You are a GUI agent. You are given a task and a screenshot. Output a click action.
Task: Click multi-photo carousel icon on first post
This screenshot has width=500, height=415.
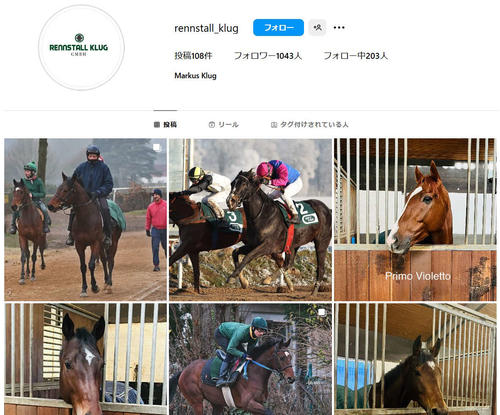coord(156,148)
